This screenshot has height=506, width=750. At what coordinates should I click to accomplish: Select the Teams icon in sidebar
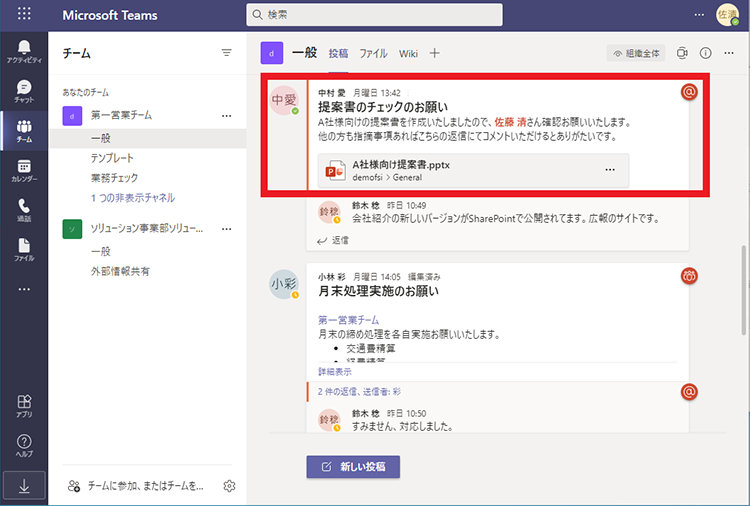tap(24, 131)
